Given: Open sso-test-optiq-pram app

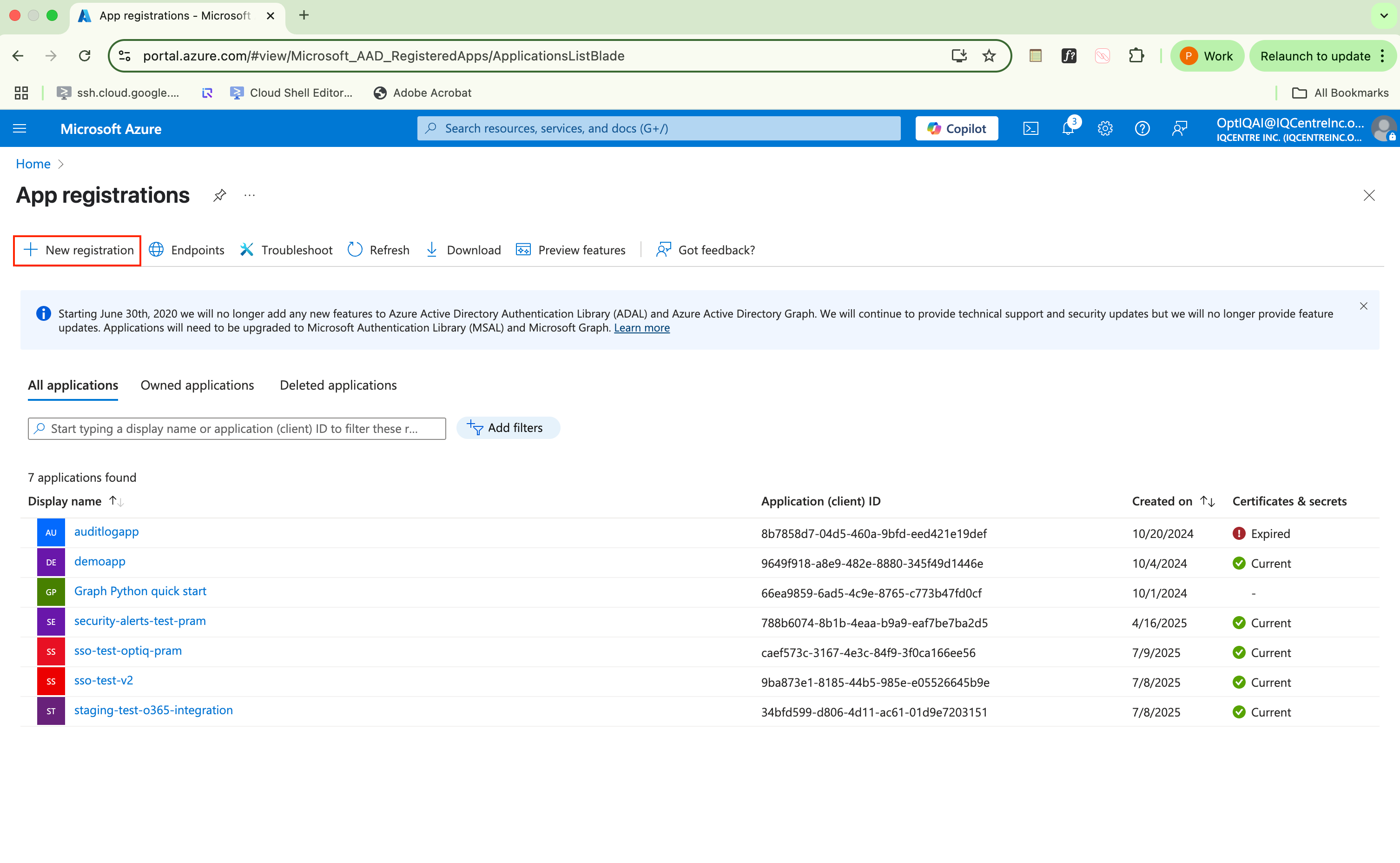Looking at the screenshot, I should (128, 651).
